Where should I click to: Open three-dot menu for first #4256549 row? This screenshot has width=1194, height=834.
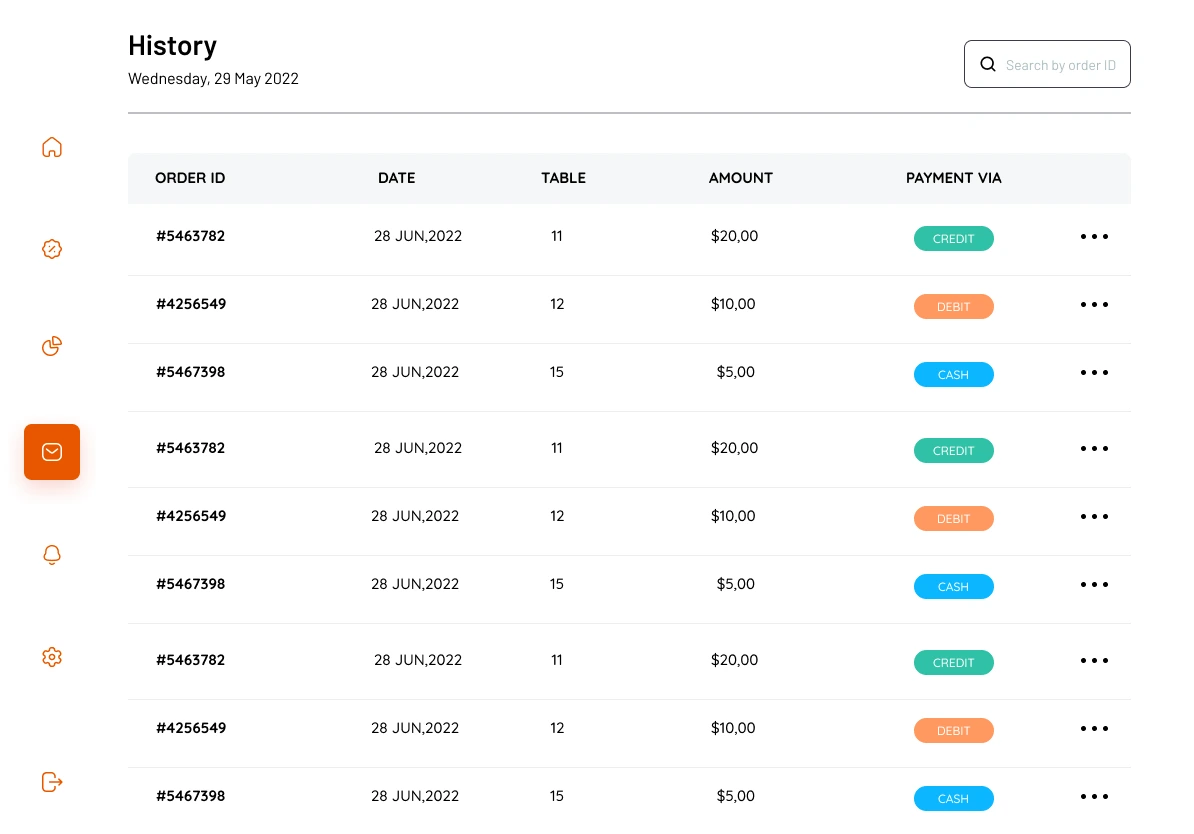(x=1094, y=305)
